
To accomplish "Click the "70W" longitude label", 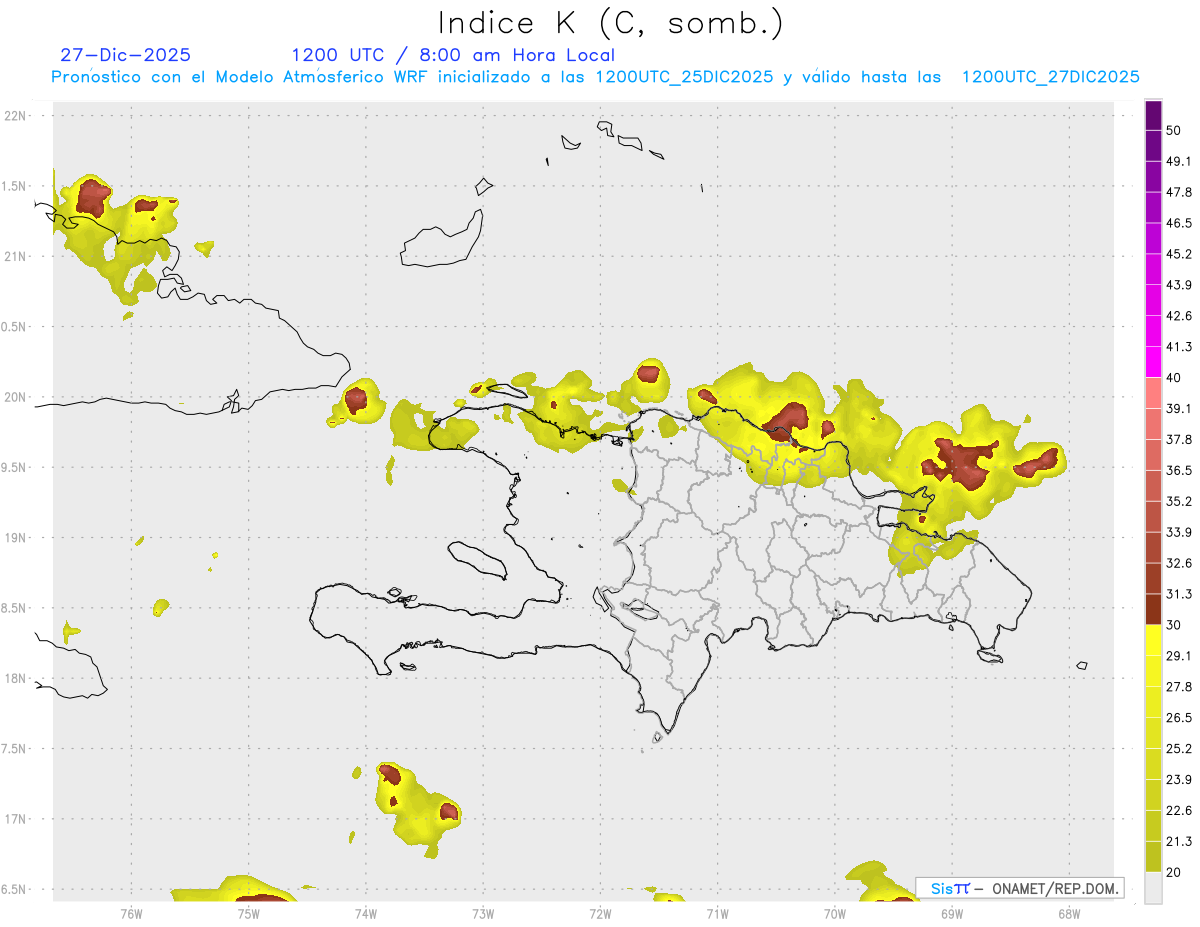I will [x=835, y=913].
